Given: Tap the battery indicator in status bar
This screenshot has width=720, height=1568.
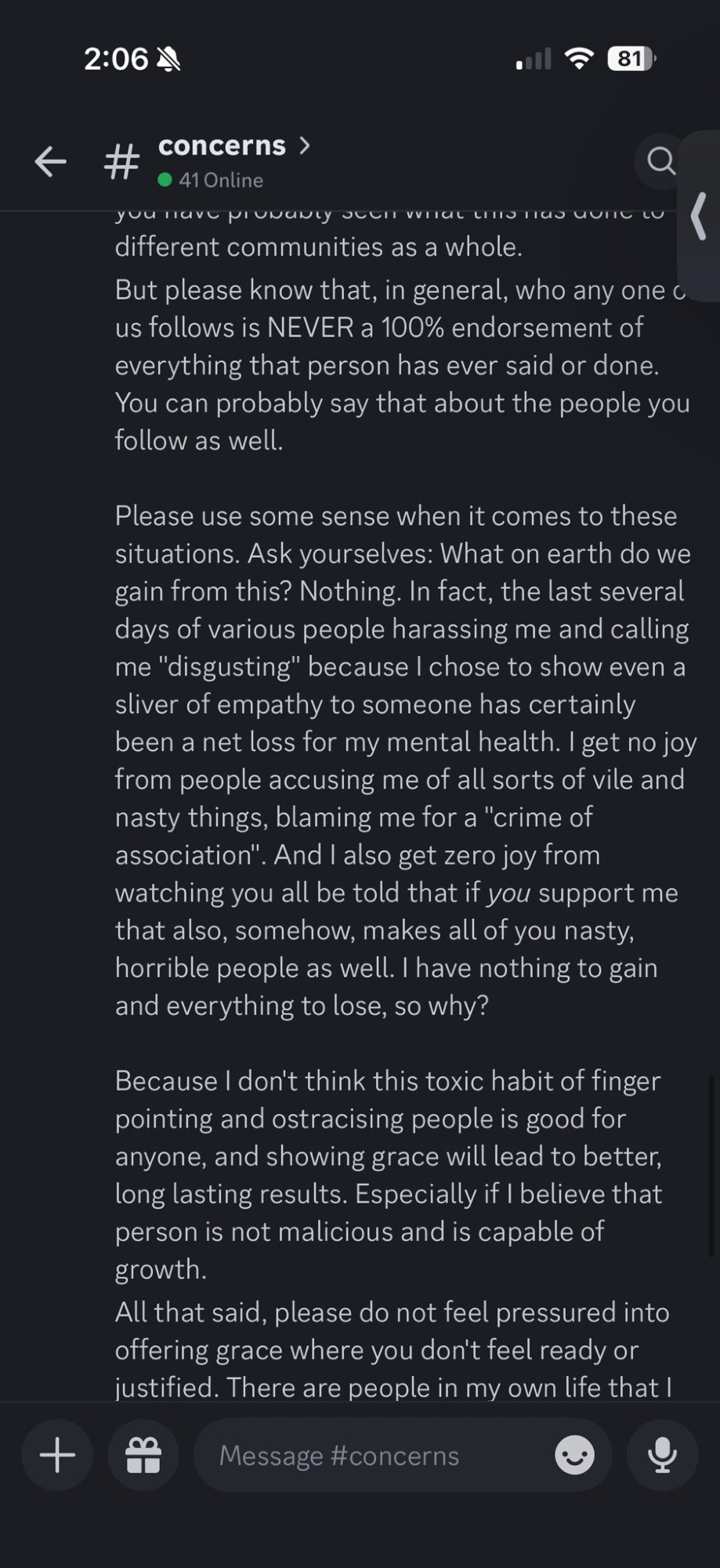Looking at the screenshot, I should (631, 59).
